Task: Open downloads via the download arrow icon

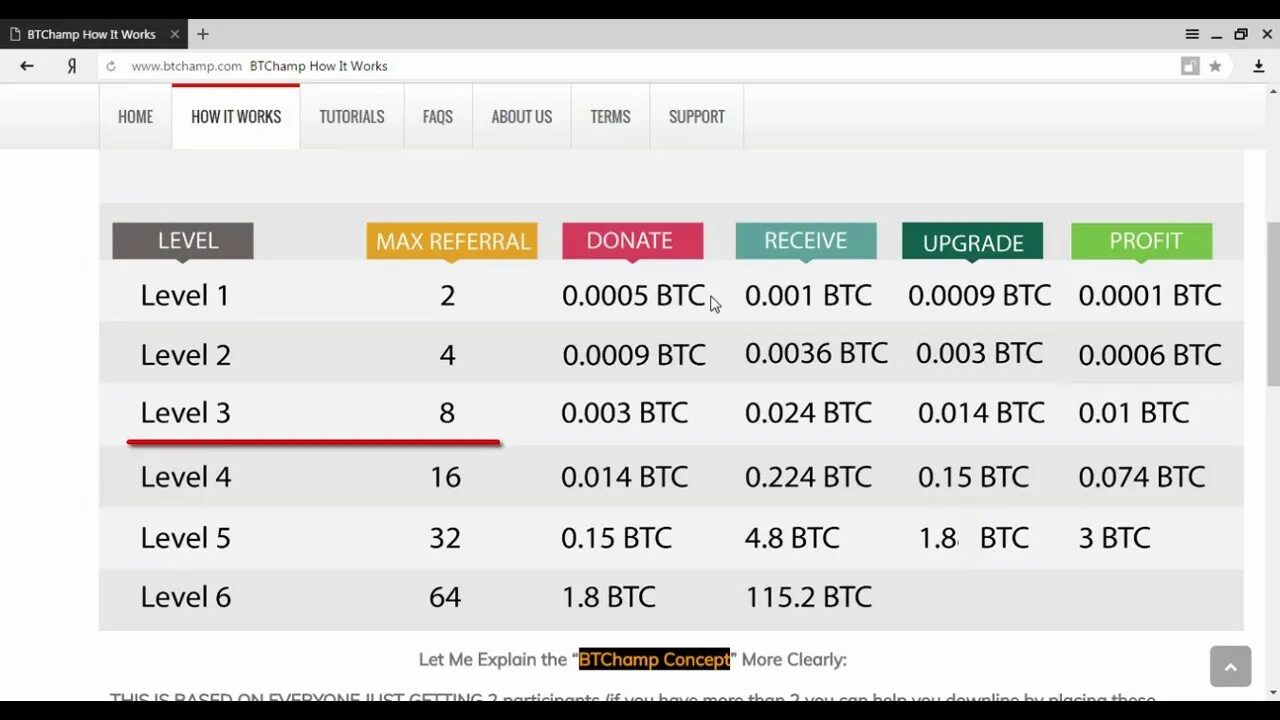Action: (x=1259, y=66)
